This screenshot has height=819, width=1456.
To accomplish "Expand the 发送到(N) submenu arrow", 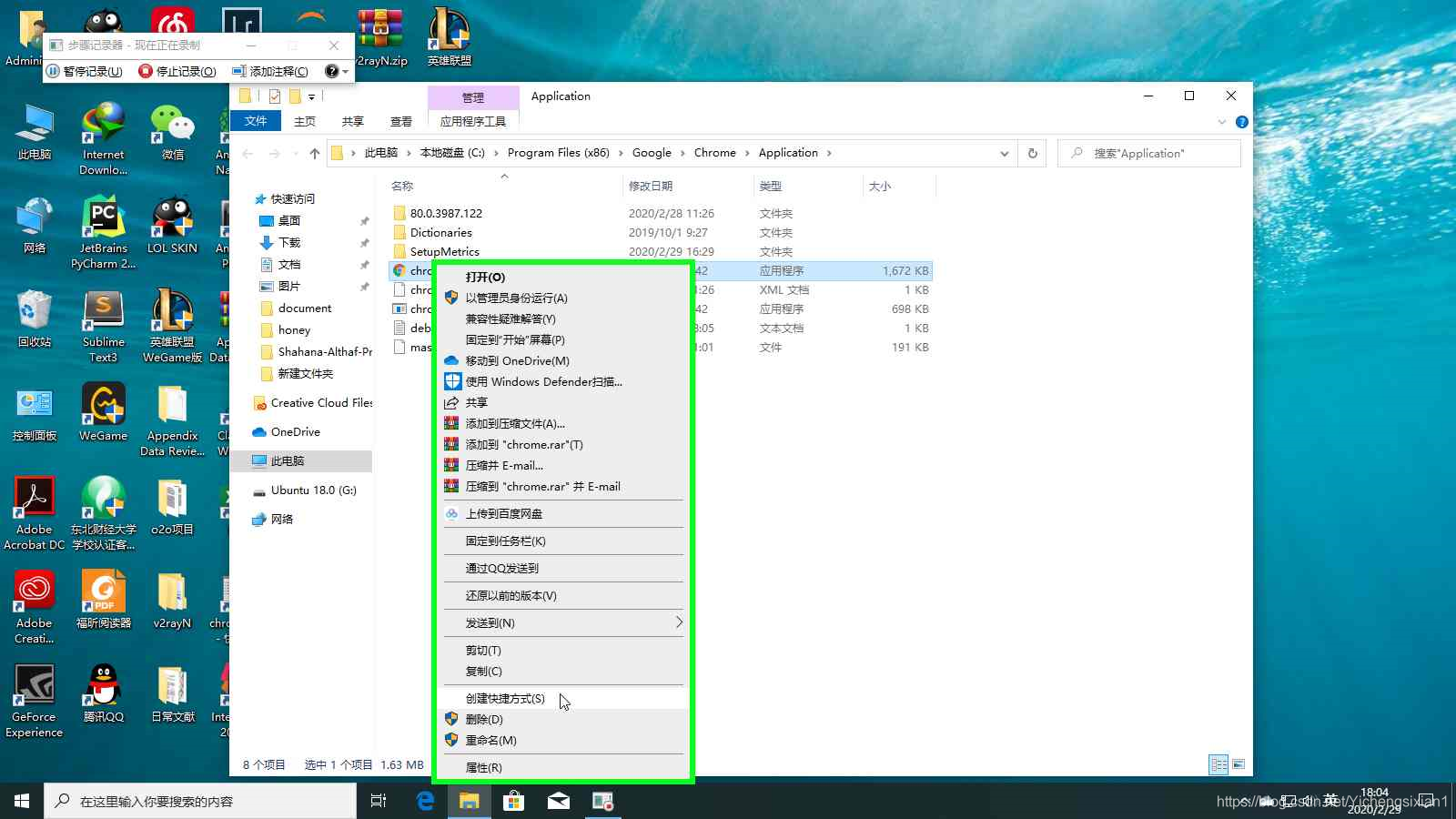I will pyautogui.click(x=679, y=622).
